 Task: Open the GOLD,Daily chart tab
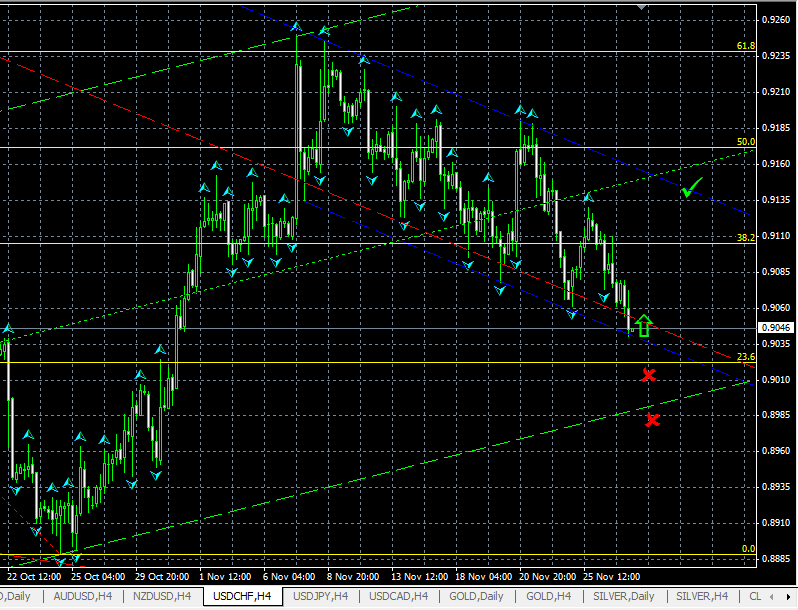point(476,596)
